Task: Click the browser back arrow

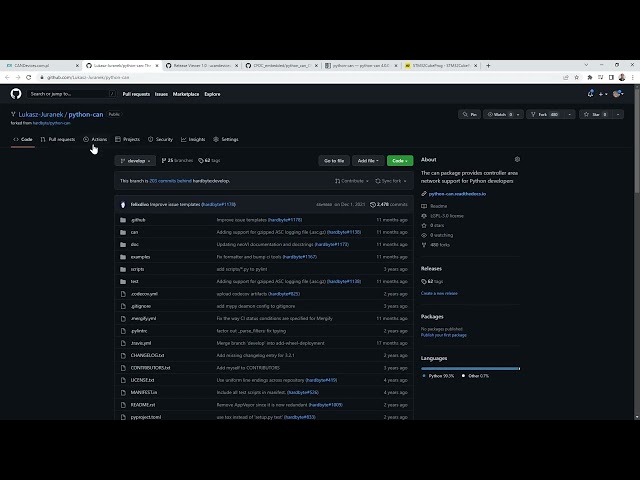Action: (7, 77)
